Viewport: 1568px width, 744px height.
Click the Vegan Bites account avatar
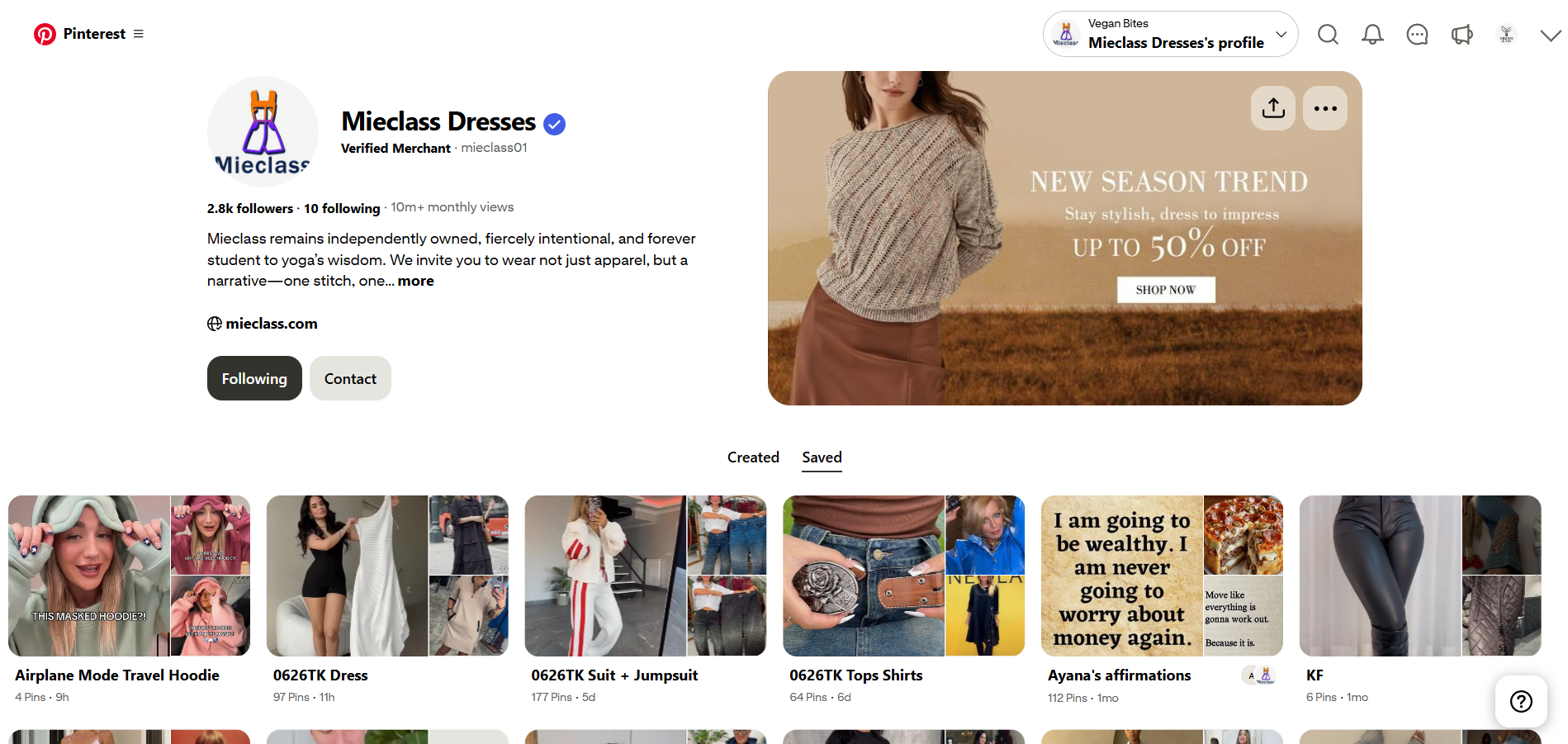[1506, 34]
